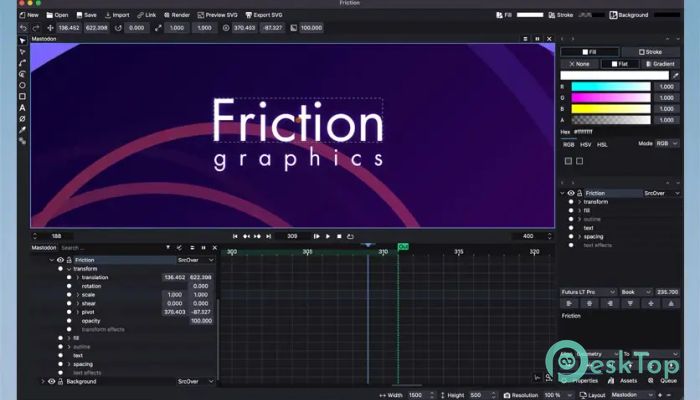The image size is (700, 400).
Task: Select the point/node edit tool
Action: [22, 52]
